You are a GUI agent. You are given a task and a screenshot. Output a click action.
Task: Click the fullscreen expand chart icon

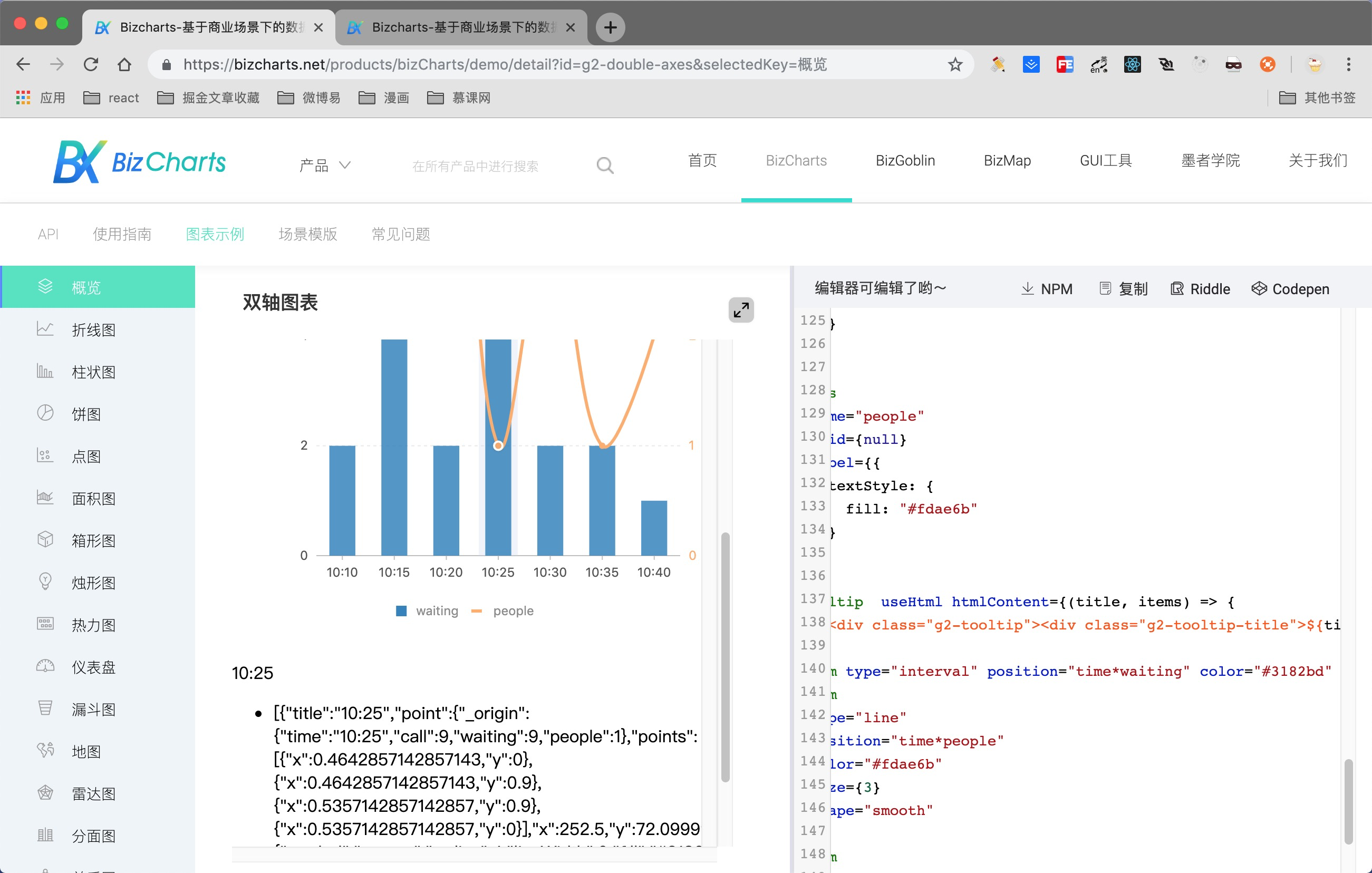pyautogui.click(x=741, y=310)
